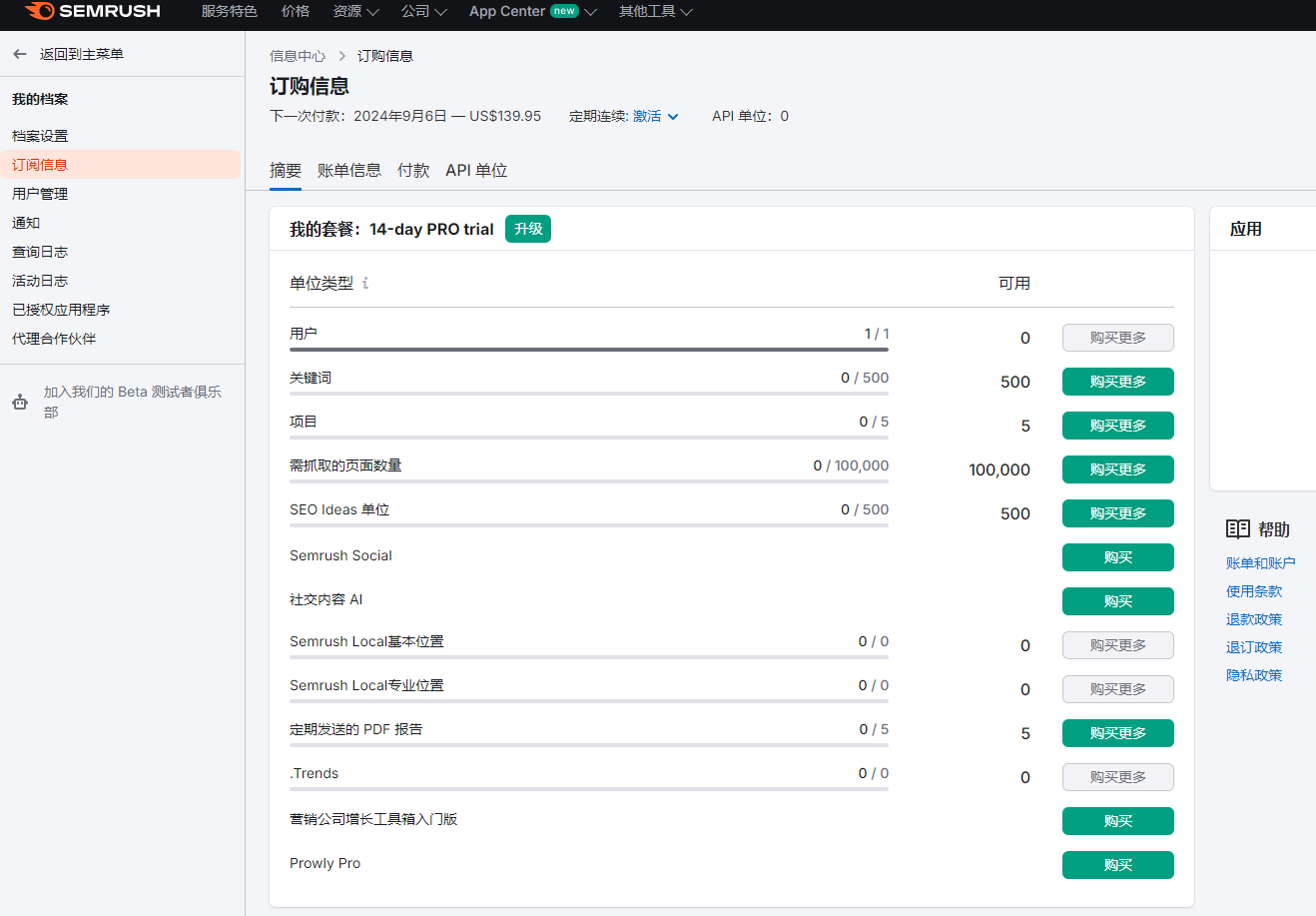
Task: Click the 用户 usage progress bar
Action: (x=589, y=350)
